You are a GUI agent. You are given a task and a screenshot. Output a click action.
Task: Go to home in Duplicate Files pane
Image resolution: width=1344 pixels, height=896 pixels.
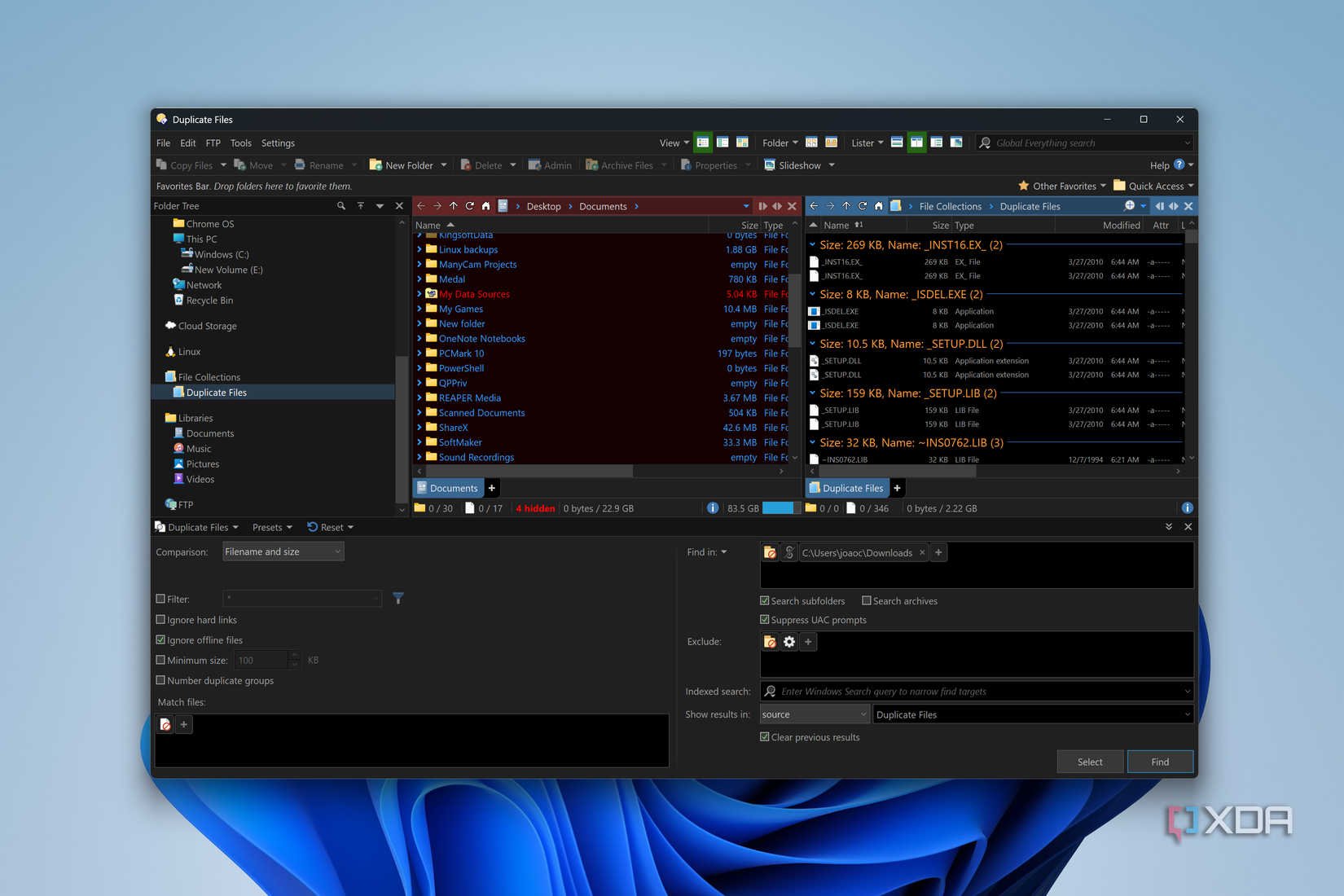[x=879, y=206]
